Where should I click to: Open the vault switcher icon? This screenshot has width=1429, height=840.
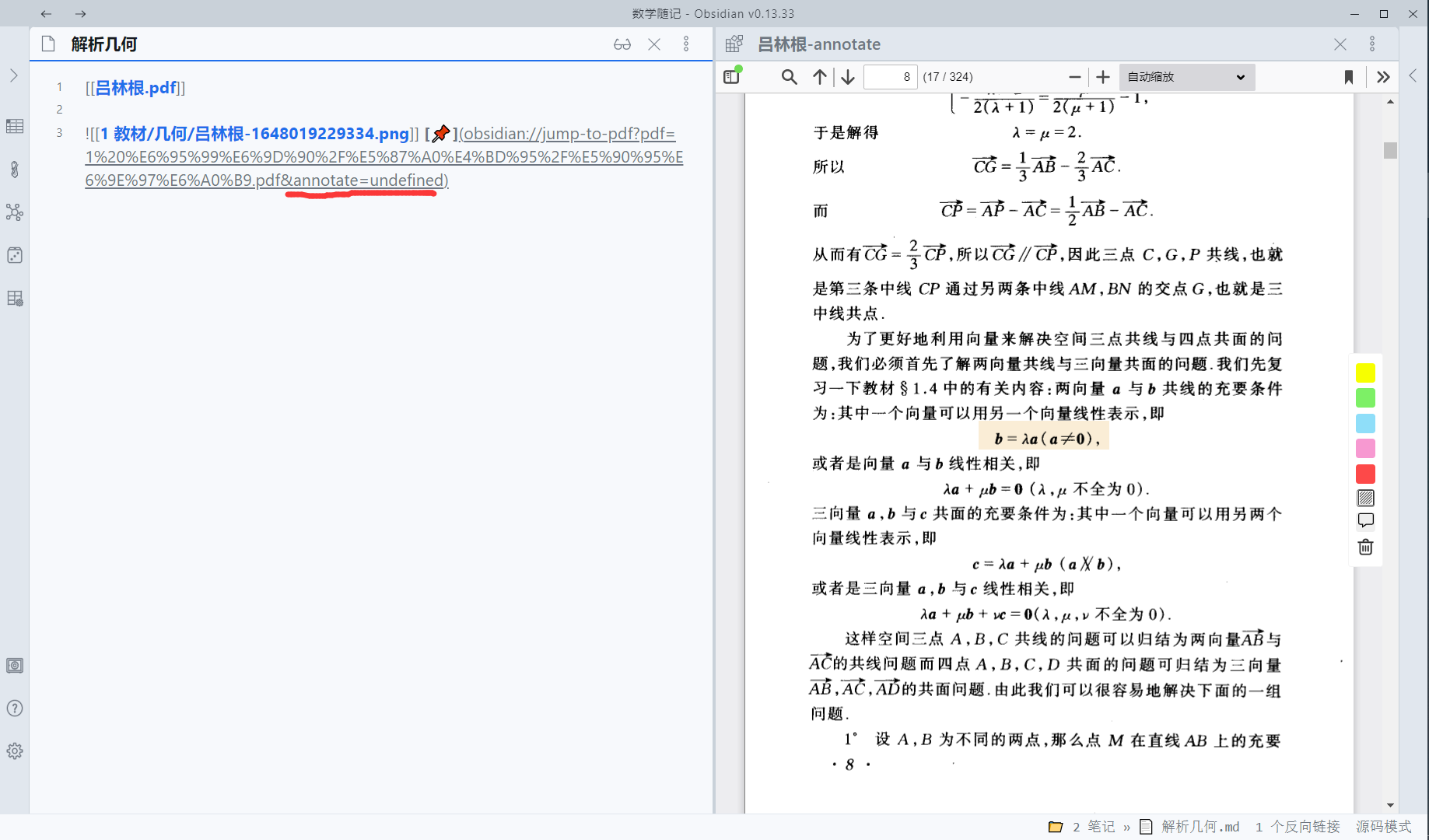pos(15,666)
